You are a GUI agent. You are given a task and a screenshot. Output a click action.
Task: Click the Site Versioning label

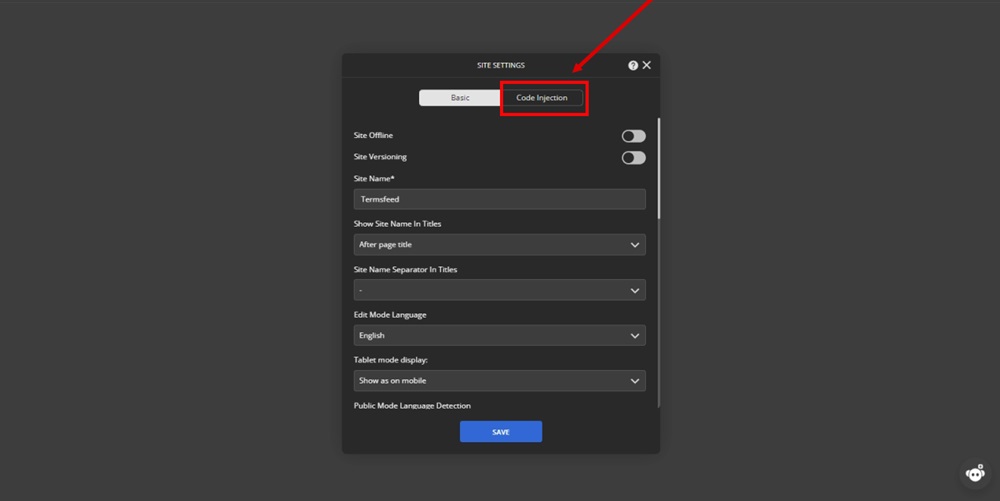[x=380, y=157]
